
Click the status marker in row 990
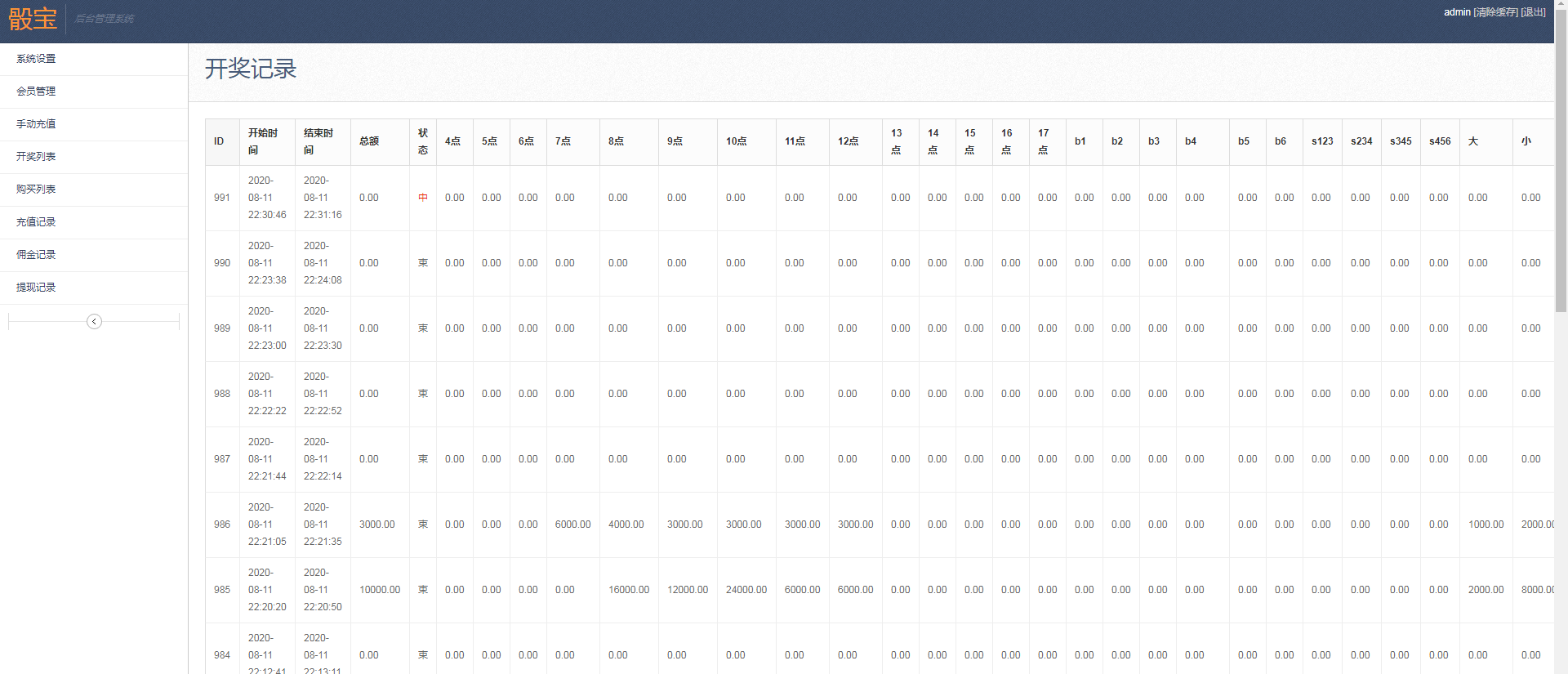click(x=423, y=263)
